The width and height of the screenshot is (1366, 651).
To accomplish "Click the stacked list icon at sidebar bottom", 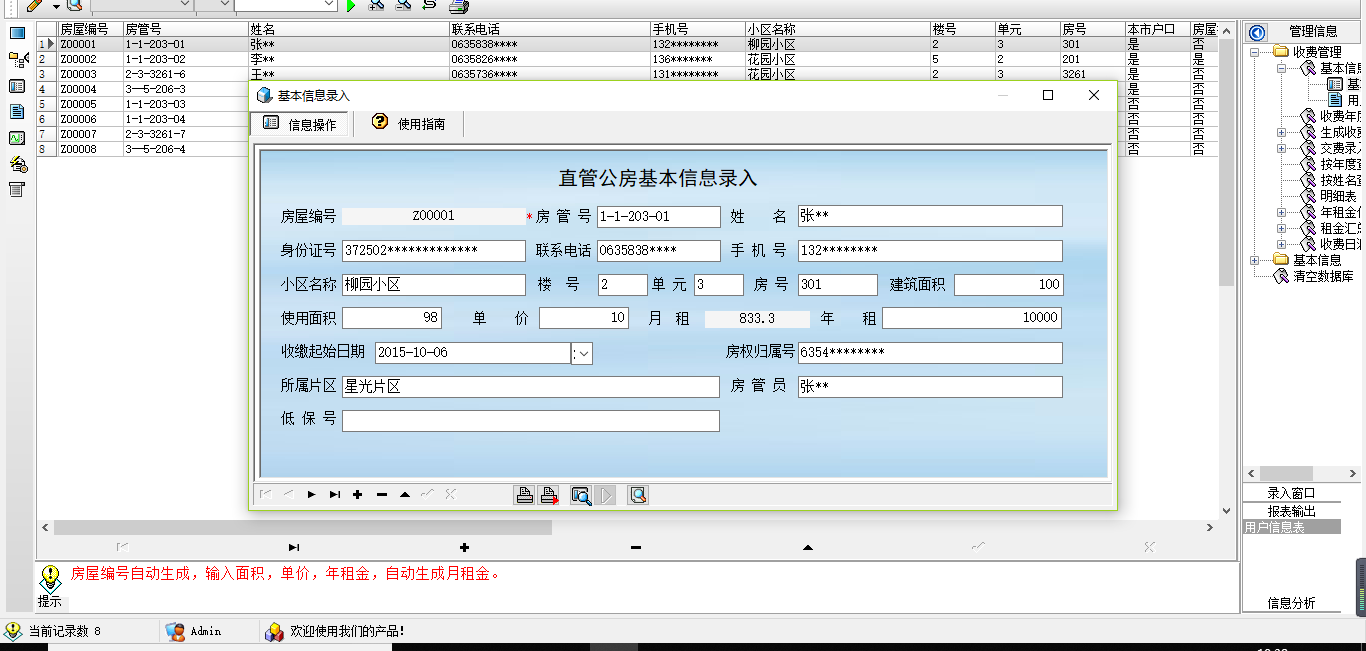I will pos(17,190).
